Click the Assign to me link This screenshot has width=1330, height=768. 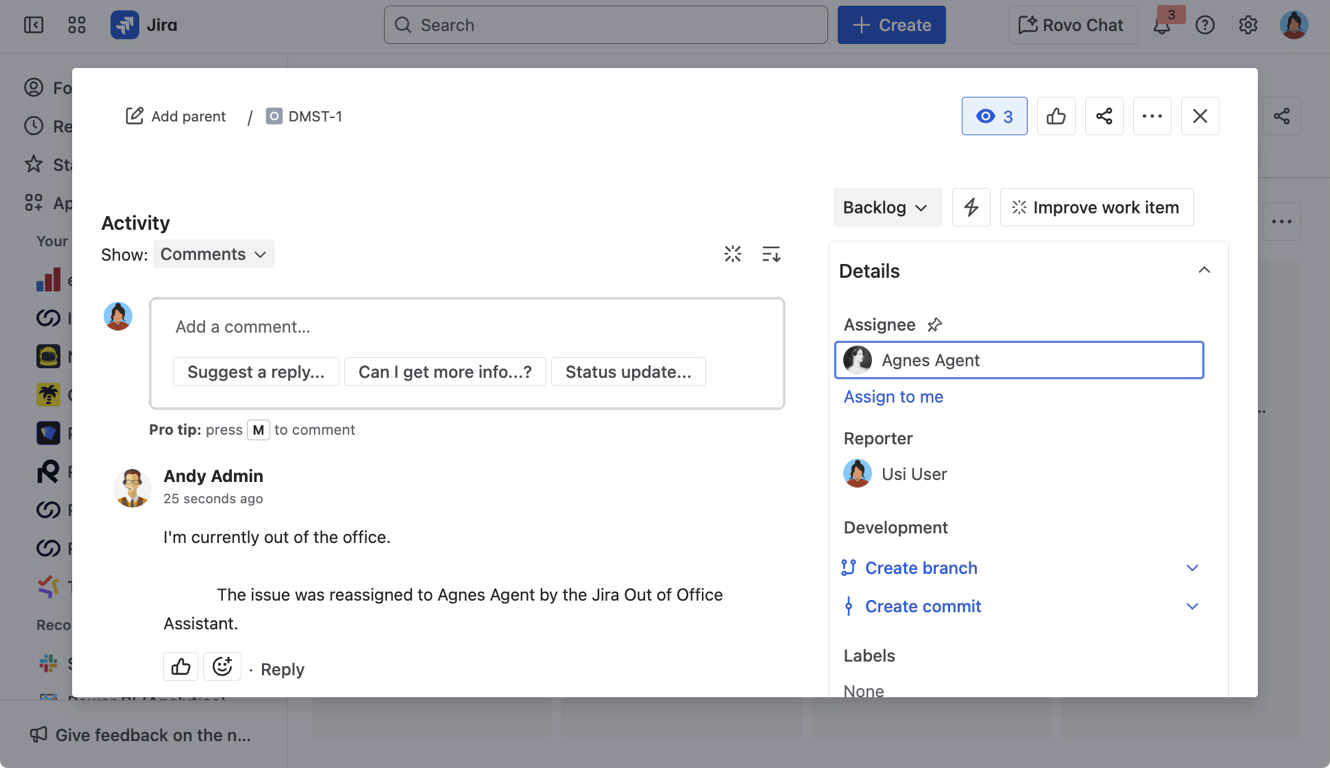pos(893,397)
